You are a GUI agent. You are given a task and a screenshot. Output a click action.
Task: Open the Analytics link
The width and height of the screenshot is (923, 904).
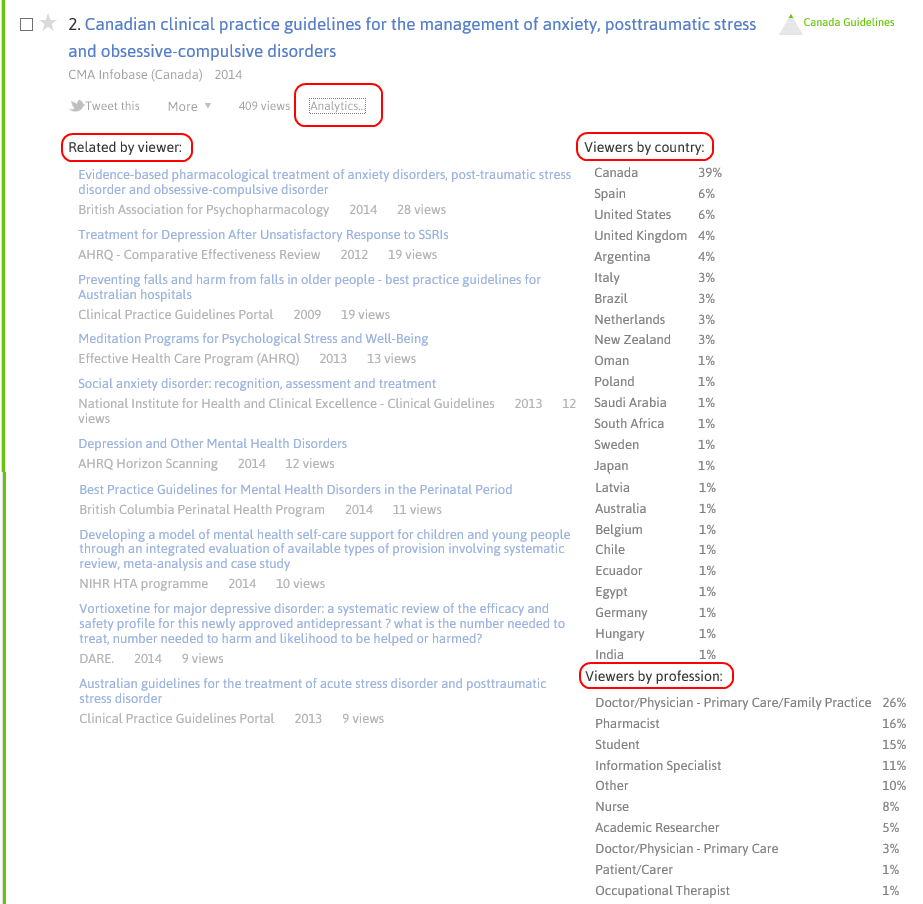(x=337, y=106)
